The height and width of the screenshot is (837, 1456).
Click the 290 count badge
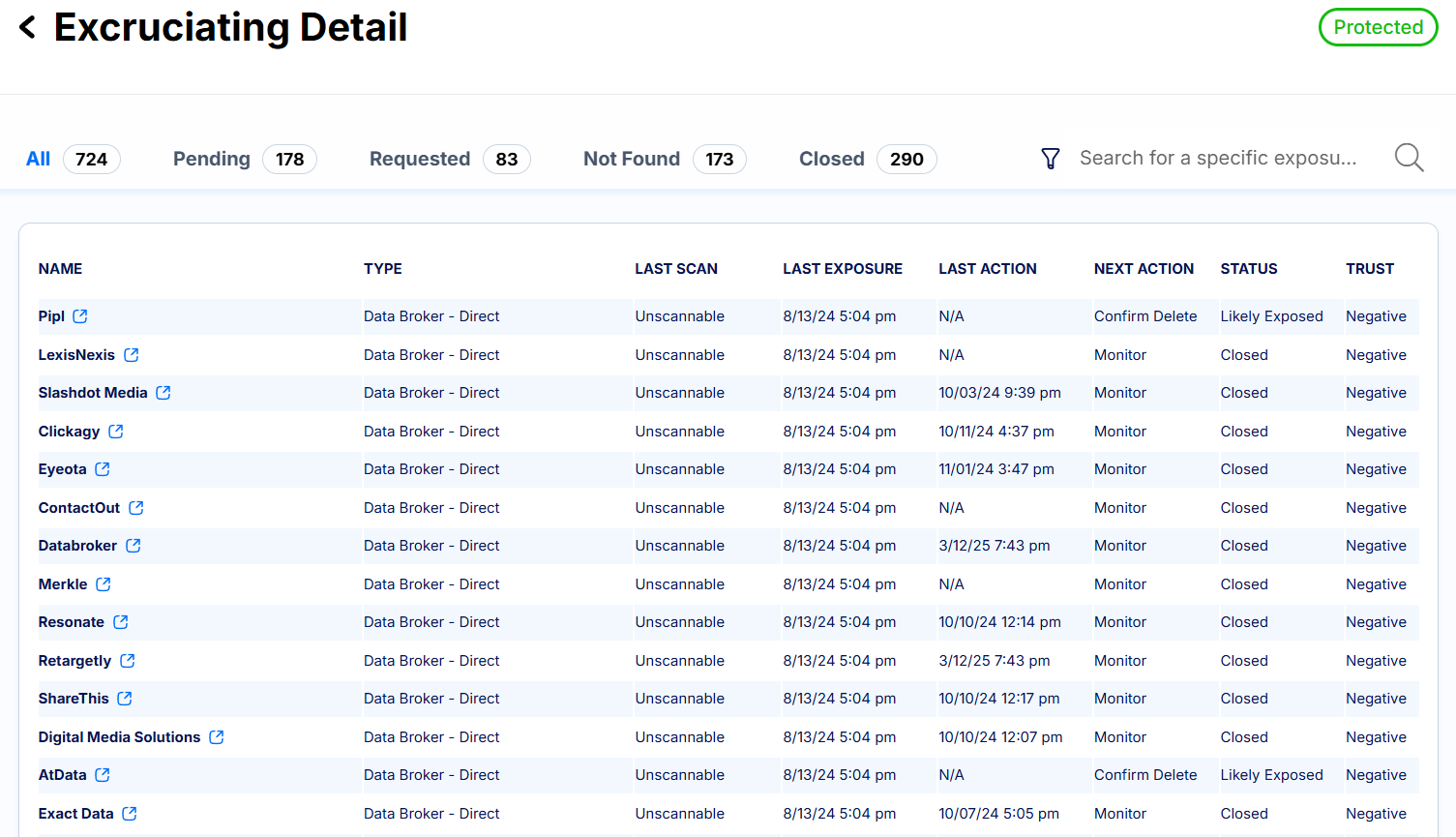[x=906, y=159]
